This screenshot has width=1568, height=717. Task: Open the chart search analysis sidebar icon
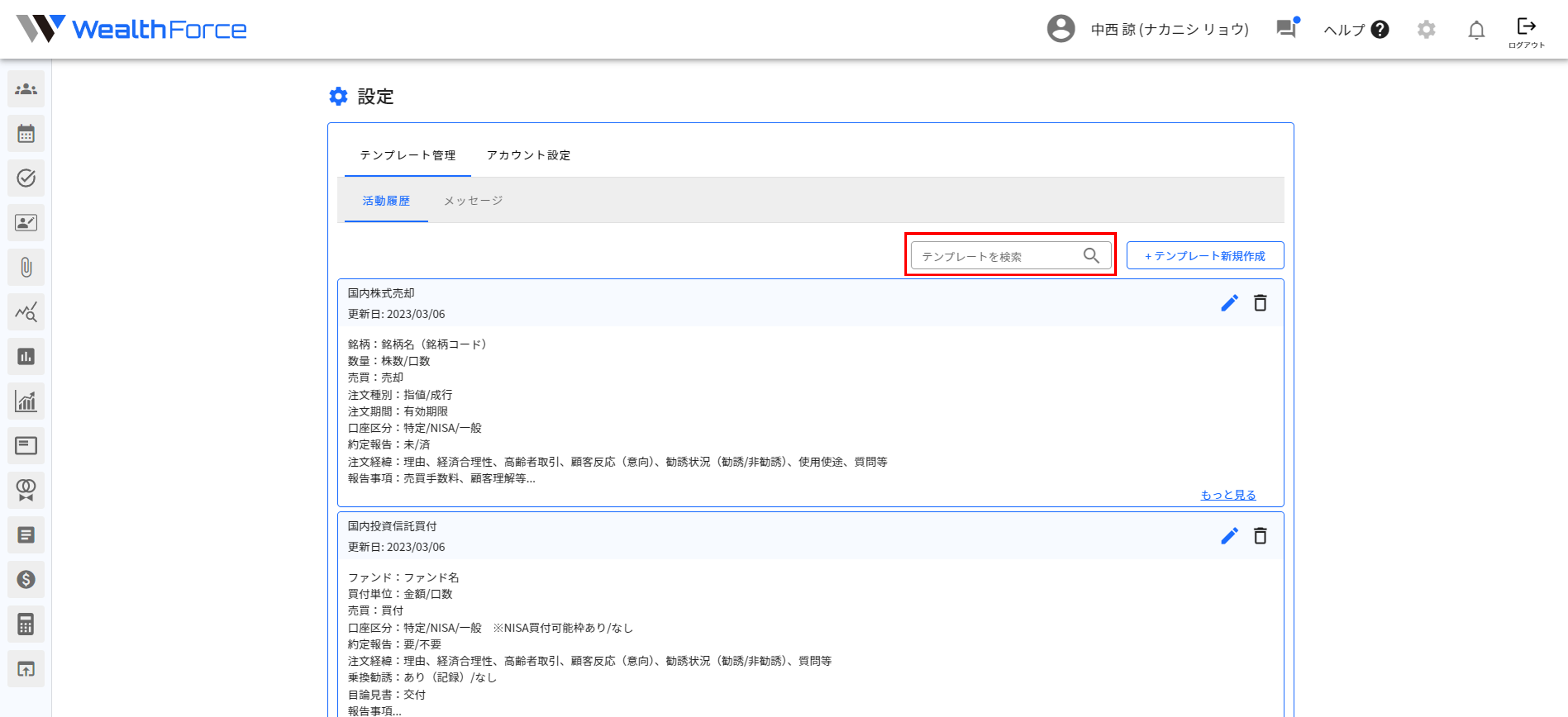pyautogui.click(x=26, y=312)
